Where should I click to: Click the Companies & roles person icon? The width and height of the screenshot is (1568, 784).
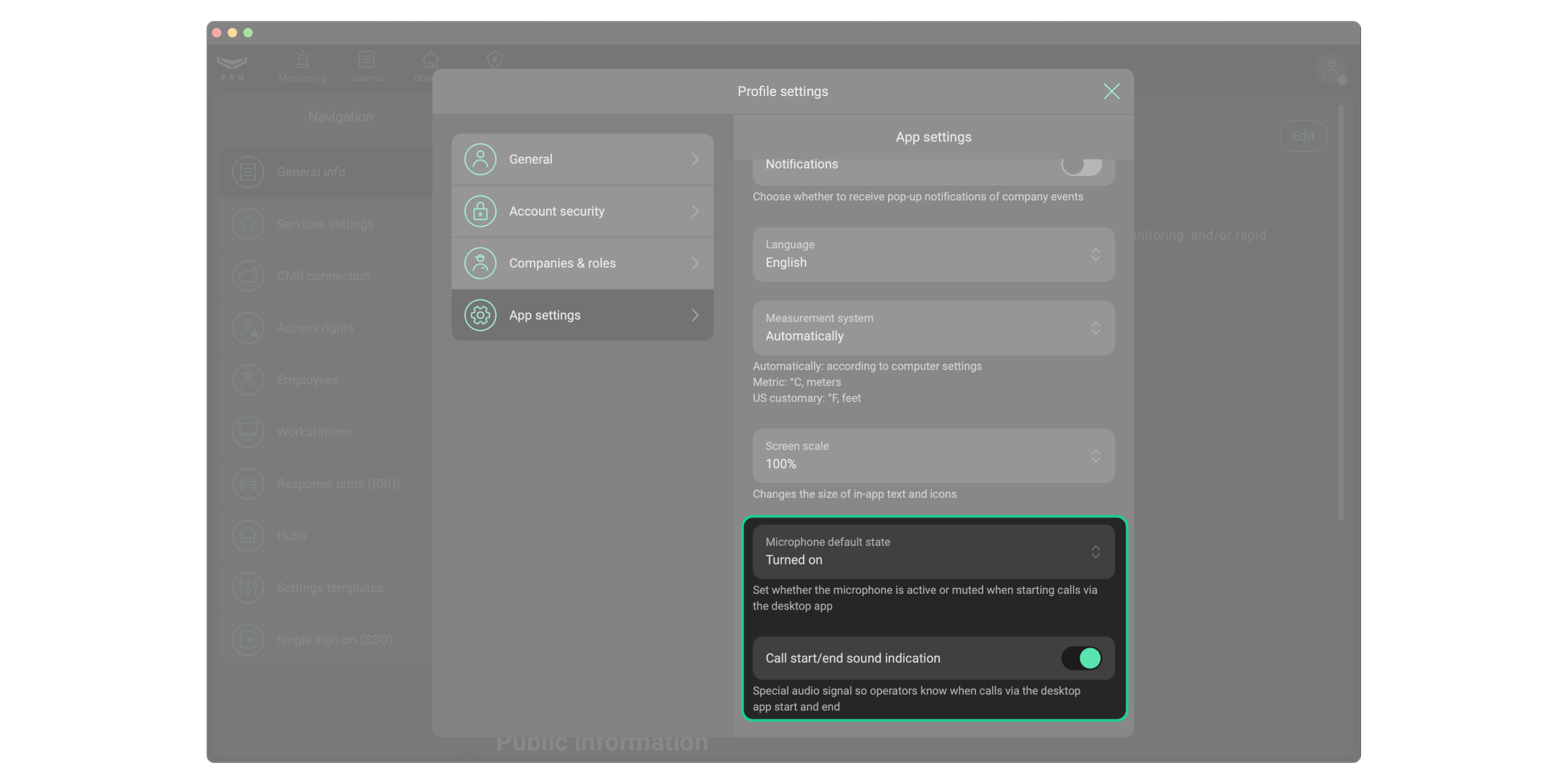coord(480,263)
